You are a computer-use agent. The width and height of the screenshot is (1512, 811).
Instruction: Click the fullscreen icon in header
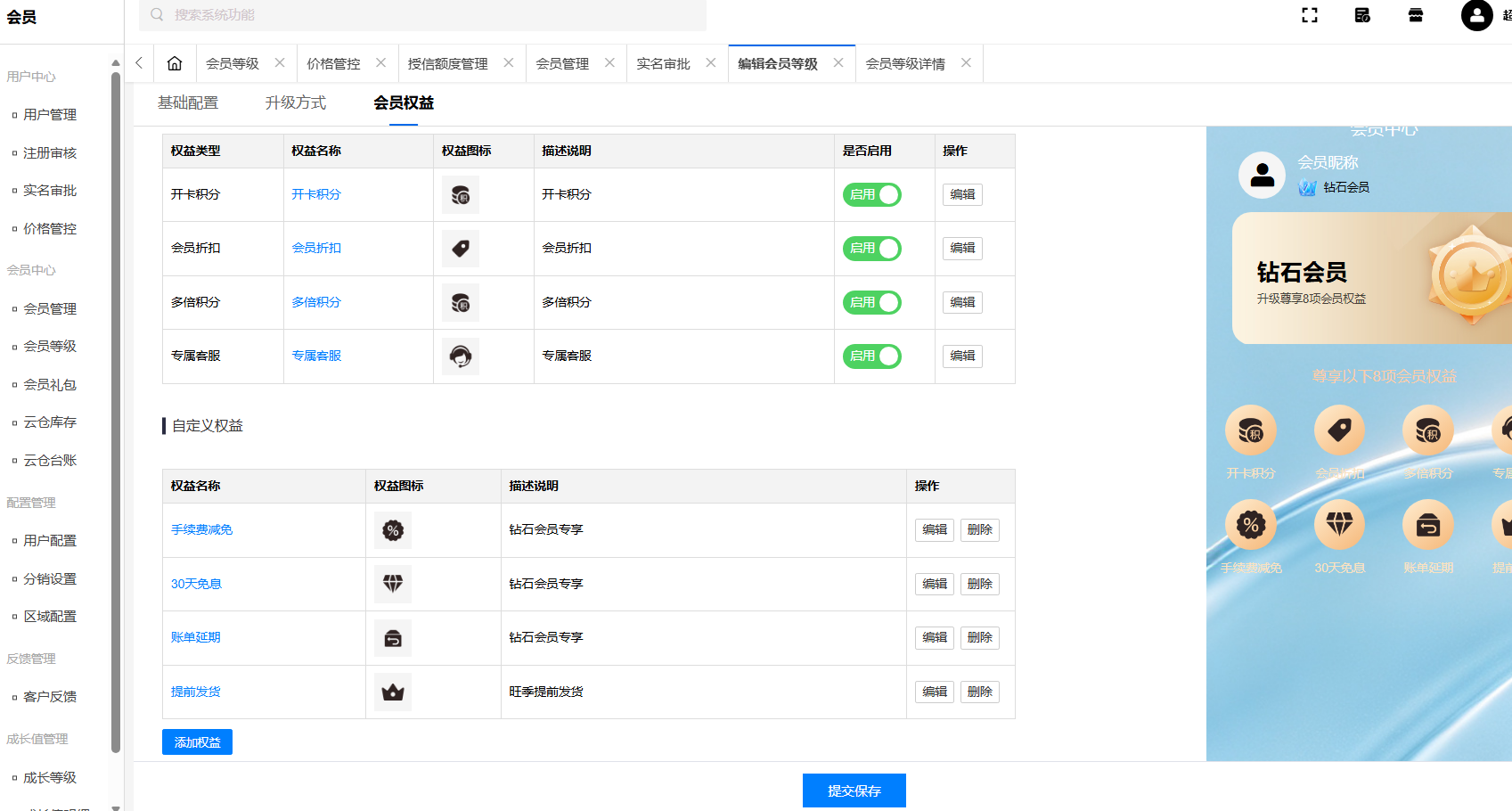pos(1309,15)
